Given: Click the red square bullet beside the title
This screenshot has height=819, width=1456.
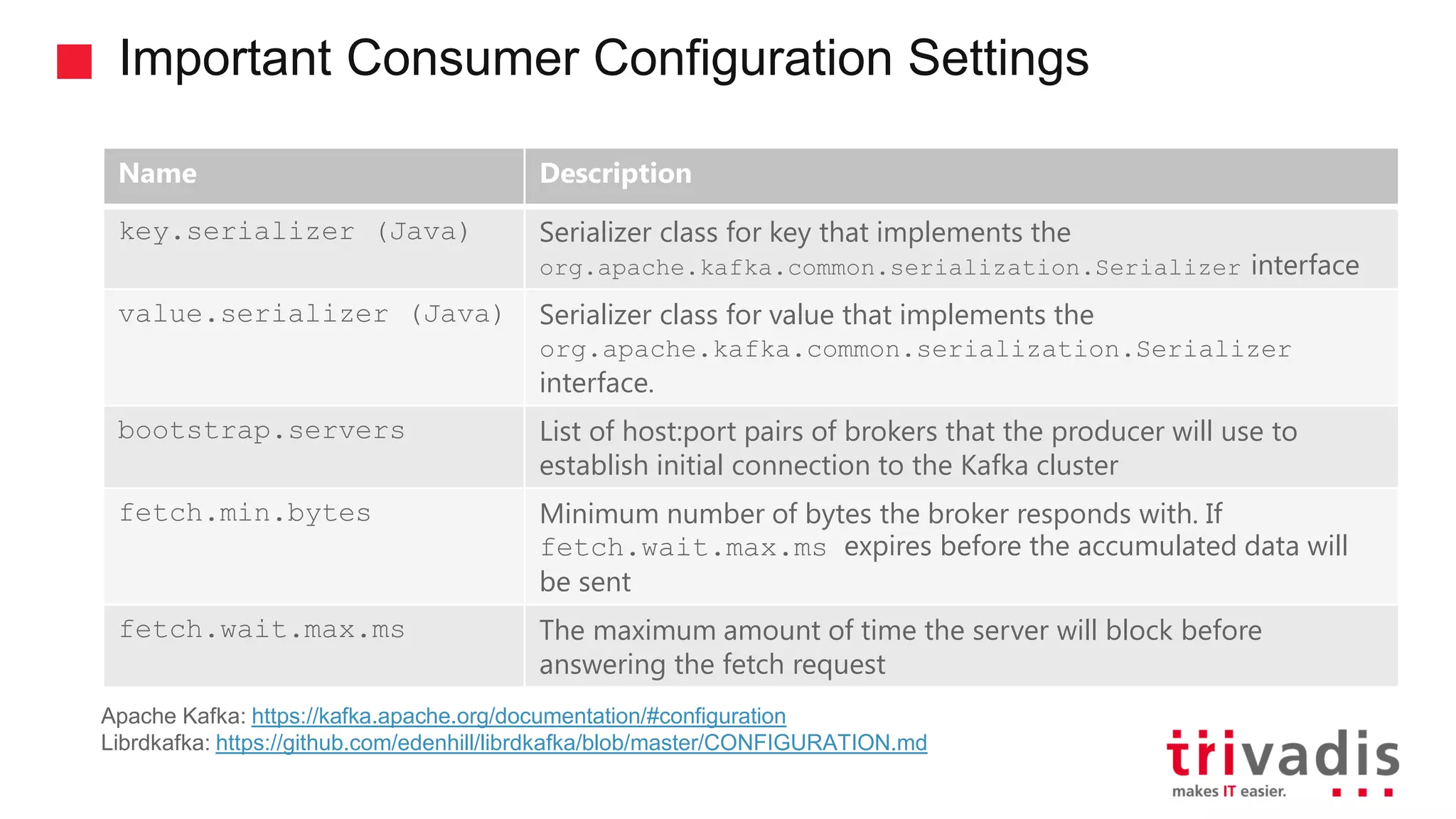Looking at the screenshot, I should coord(74,61).
